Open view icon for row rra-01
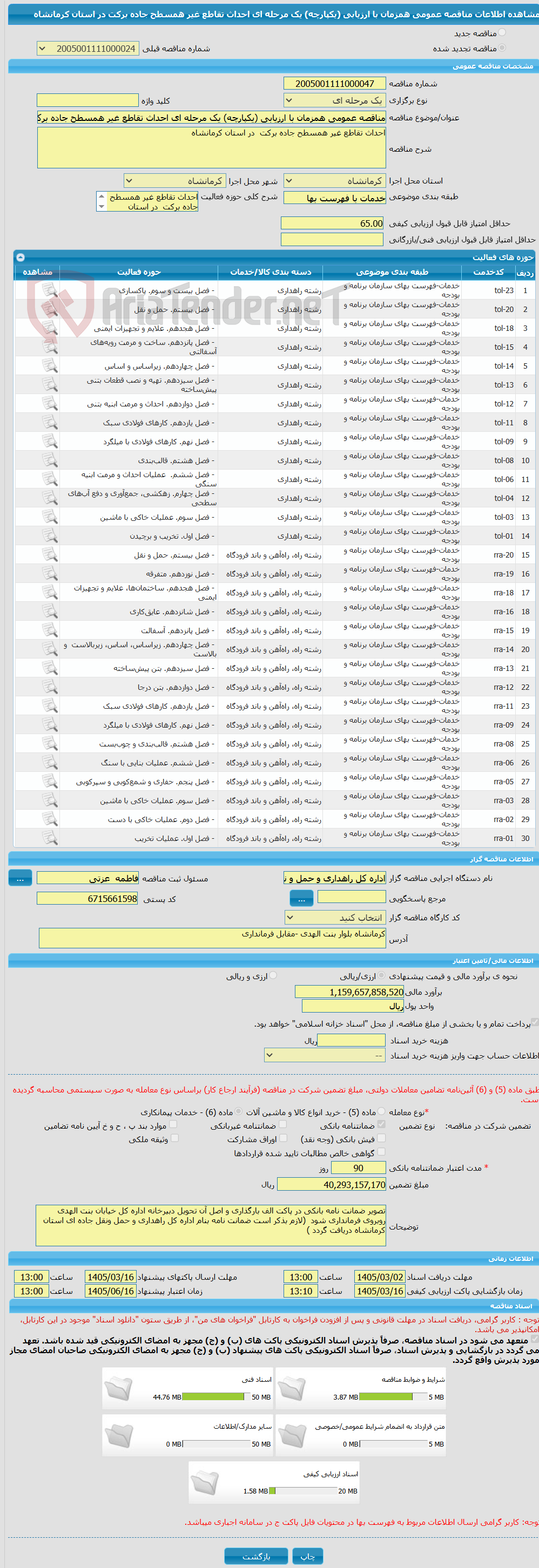539x1568 pixels. click(50, 838)
